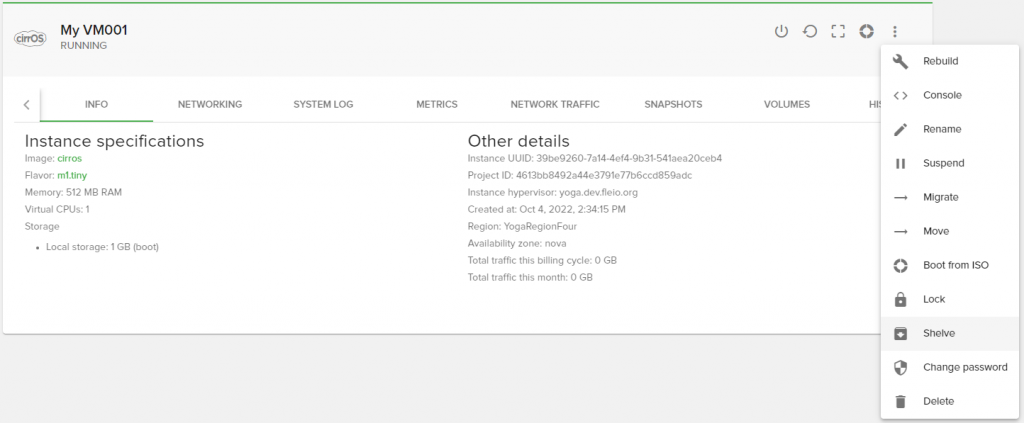Viewport: 1024px width, 423px height.
Task: Click the power shutoff icon
Action: pyautogui.click(x=781, y=31)
